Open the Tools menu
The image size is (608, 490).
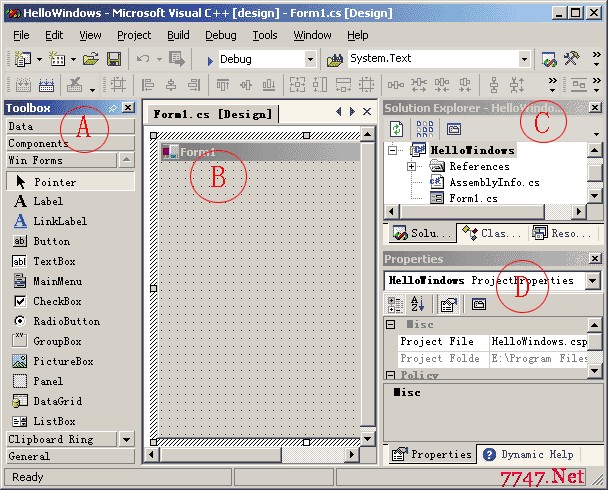[x=265, y=35]
